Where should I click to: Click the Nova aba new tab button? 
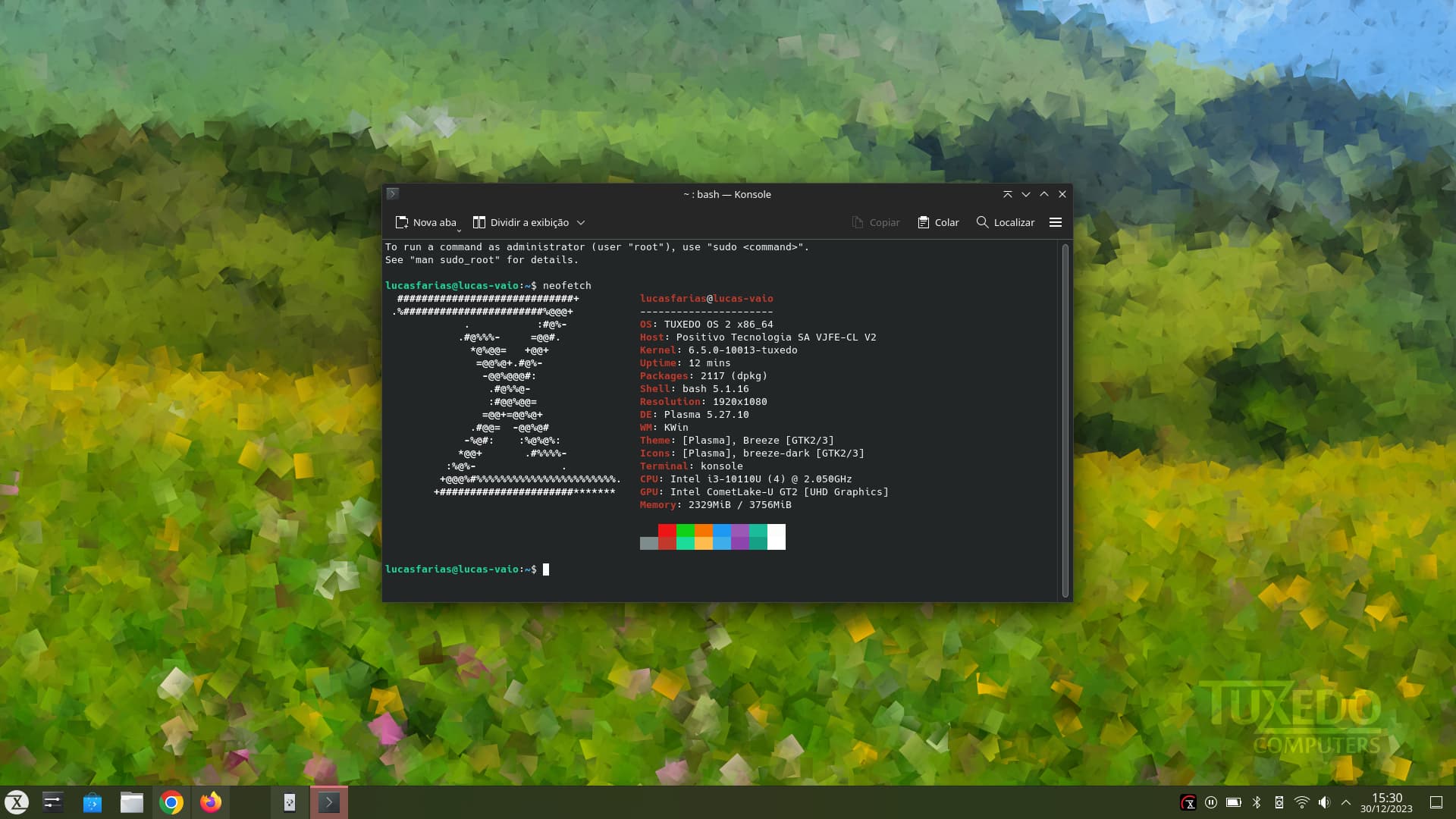pos(426,222)
